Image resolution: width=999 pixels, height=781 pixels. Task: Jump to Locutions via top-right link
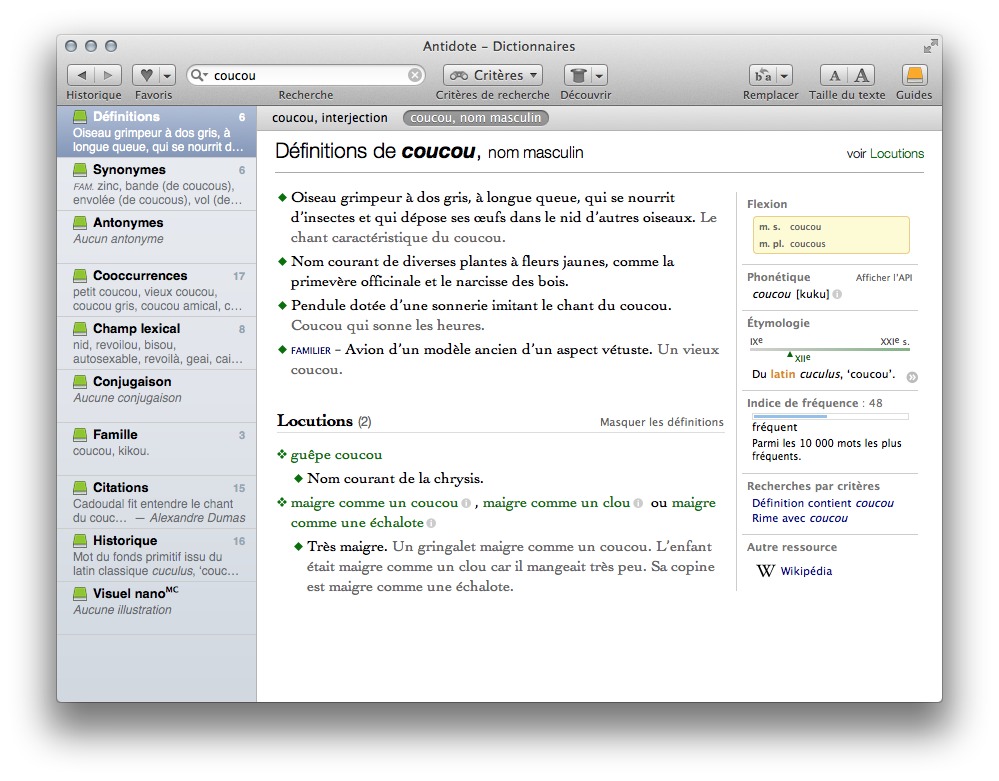[x=896, y=154]
